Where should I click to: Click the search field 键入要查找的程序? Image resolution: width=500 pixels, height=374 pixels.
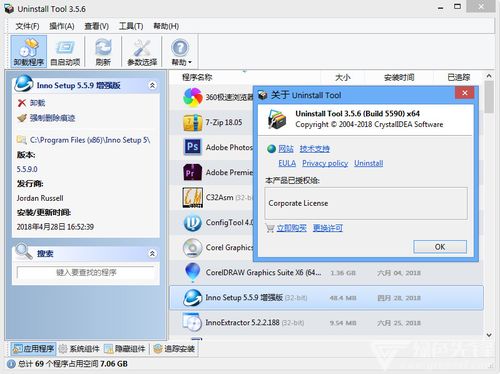tap(86, 273)
